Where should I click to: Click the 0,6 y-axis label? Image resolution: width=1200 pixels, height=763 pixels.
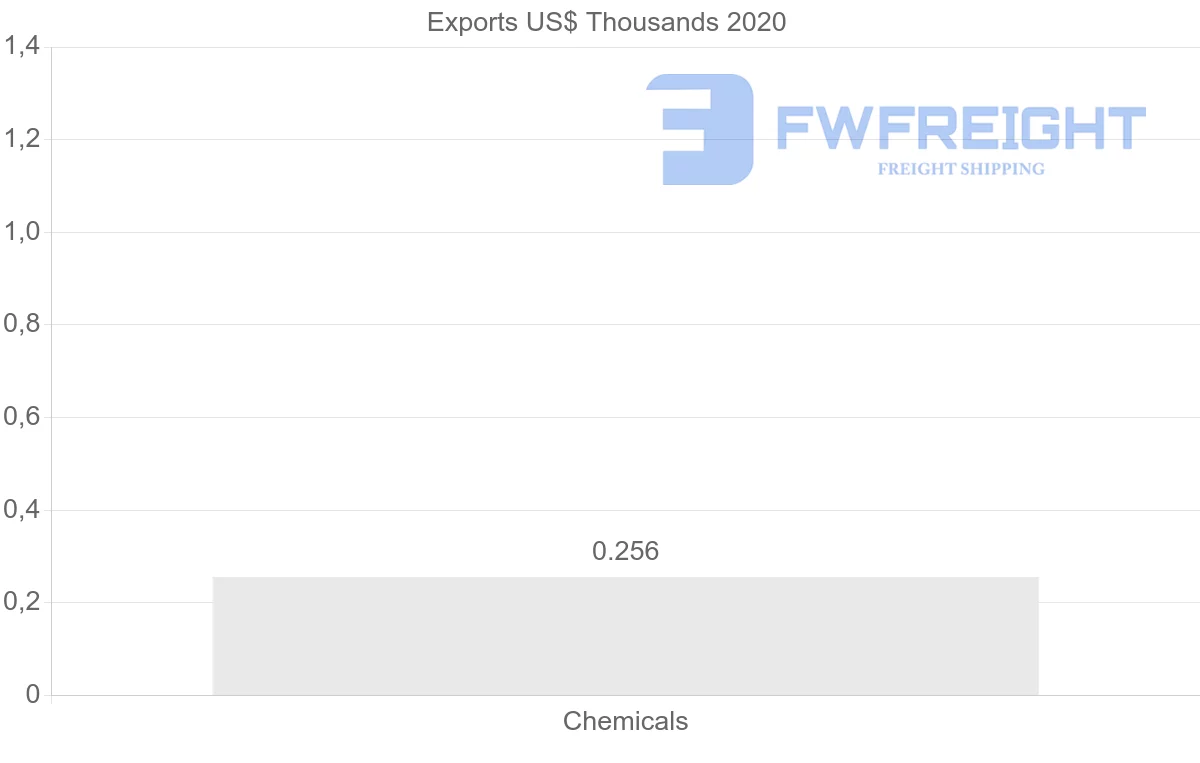[21, 417]
